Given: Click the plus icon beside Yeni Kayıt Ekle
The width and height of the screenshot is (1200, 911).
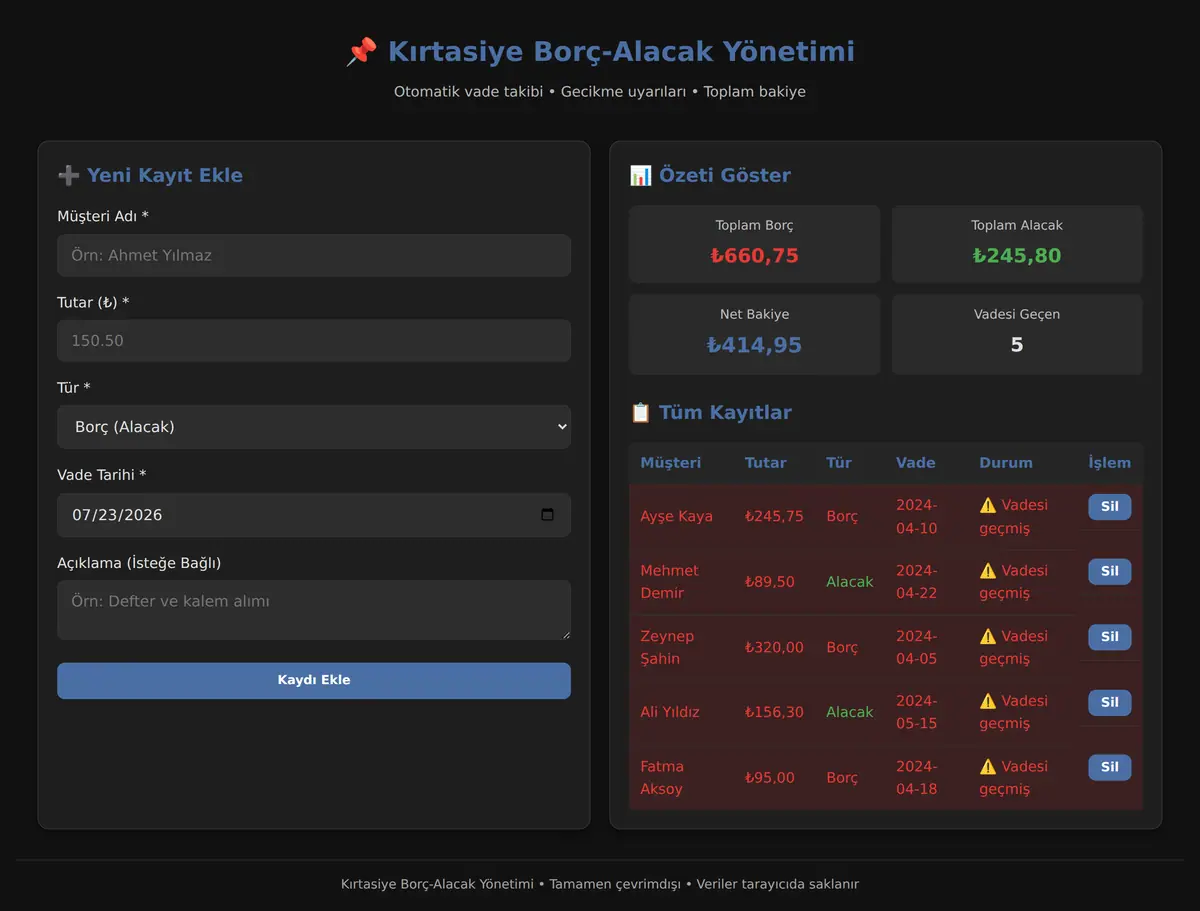Looking at the screenshot, I should (x=68, y=175).
